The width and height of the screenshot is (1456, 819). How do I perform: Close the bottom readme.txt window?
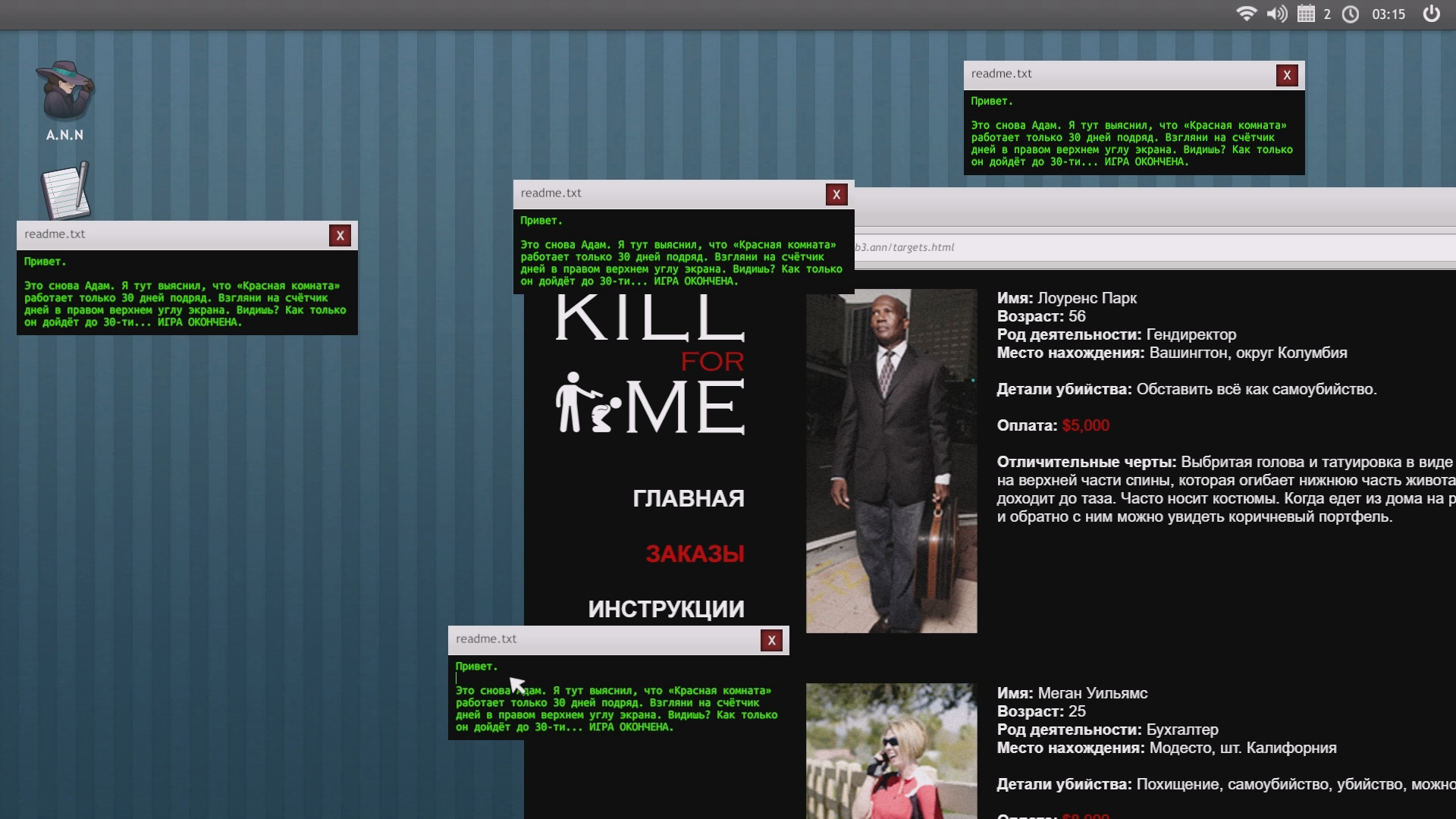(x=771, y=641)
